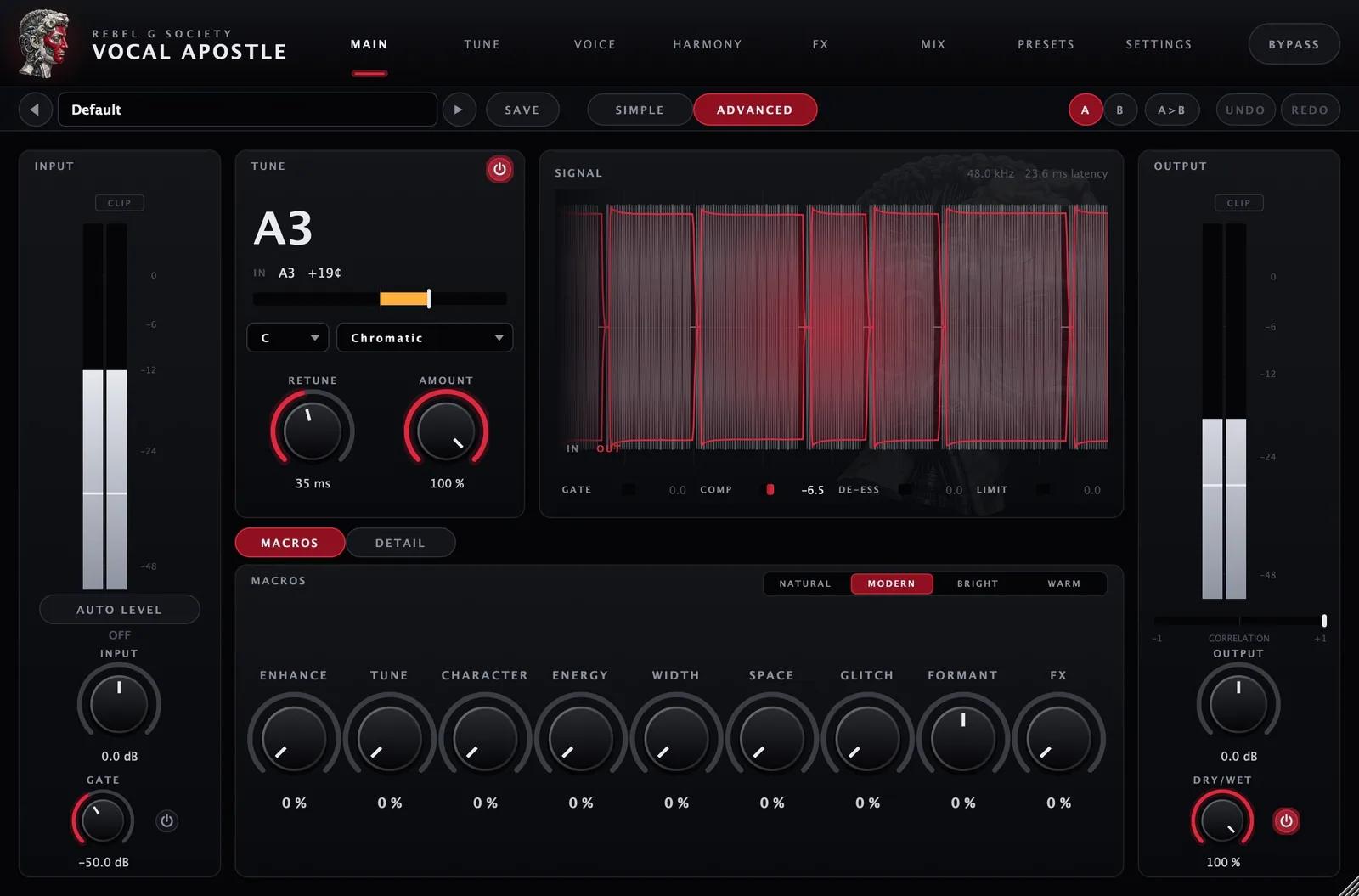Screen dimensions: 1359x896
Task: Switch to the Detail view
Action: (400, 543)
